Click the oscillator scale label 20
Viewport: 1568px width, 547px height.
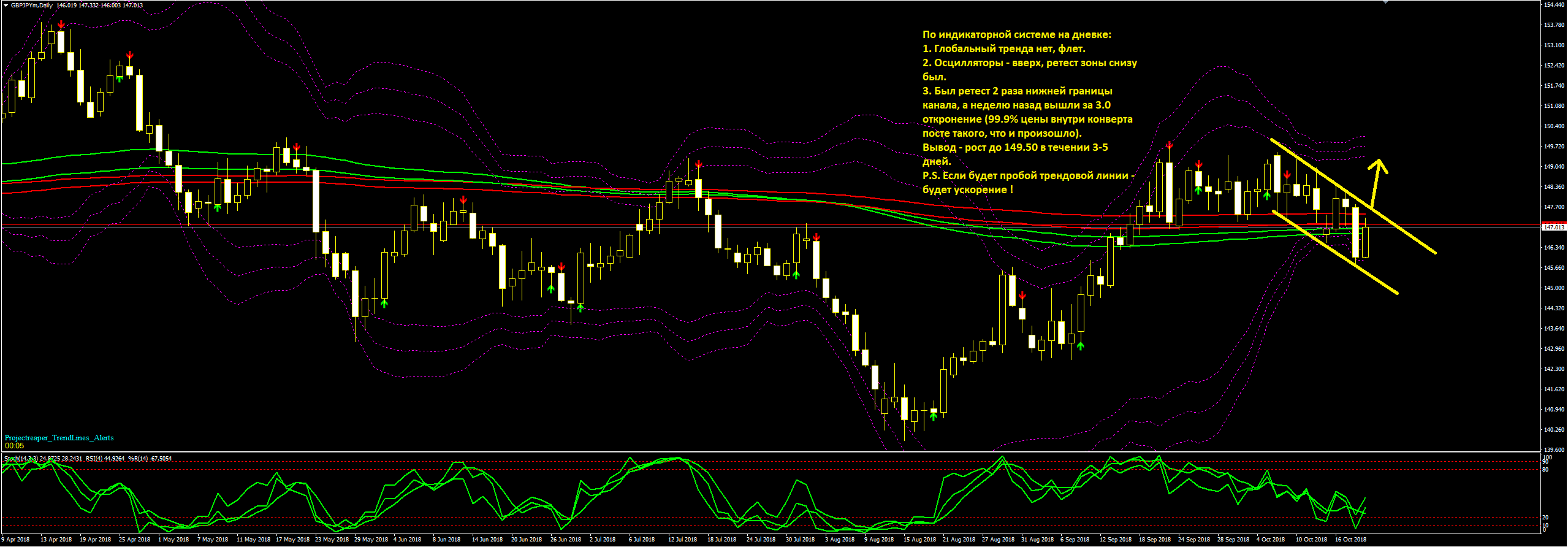pos(1545,518)
